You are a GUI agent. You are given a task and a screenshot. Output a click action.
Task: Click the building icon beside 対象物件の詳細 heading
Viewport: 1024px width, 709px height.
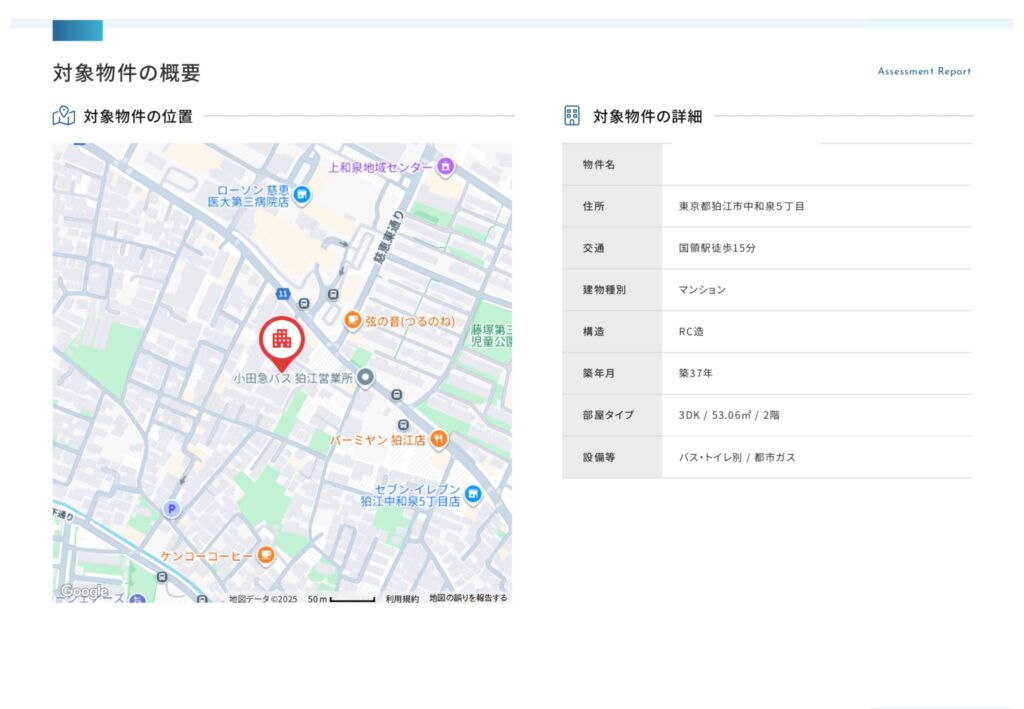(x=571, y=115)
